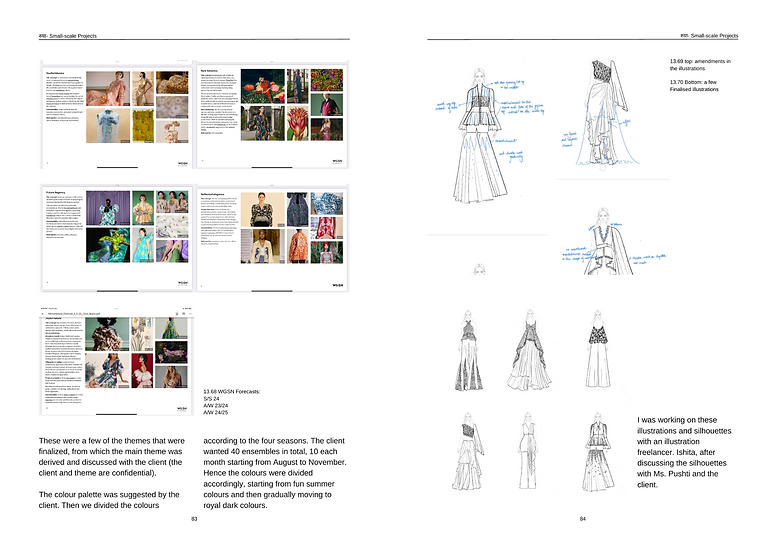Select the finalised ruffled drape skirt with crop top illustration
The height and width of the screenshot is (549, 777).
coord(467,451)
